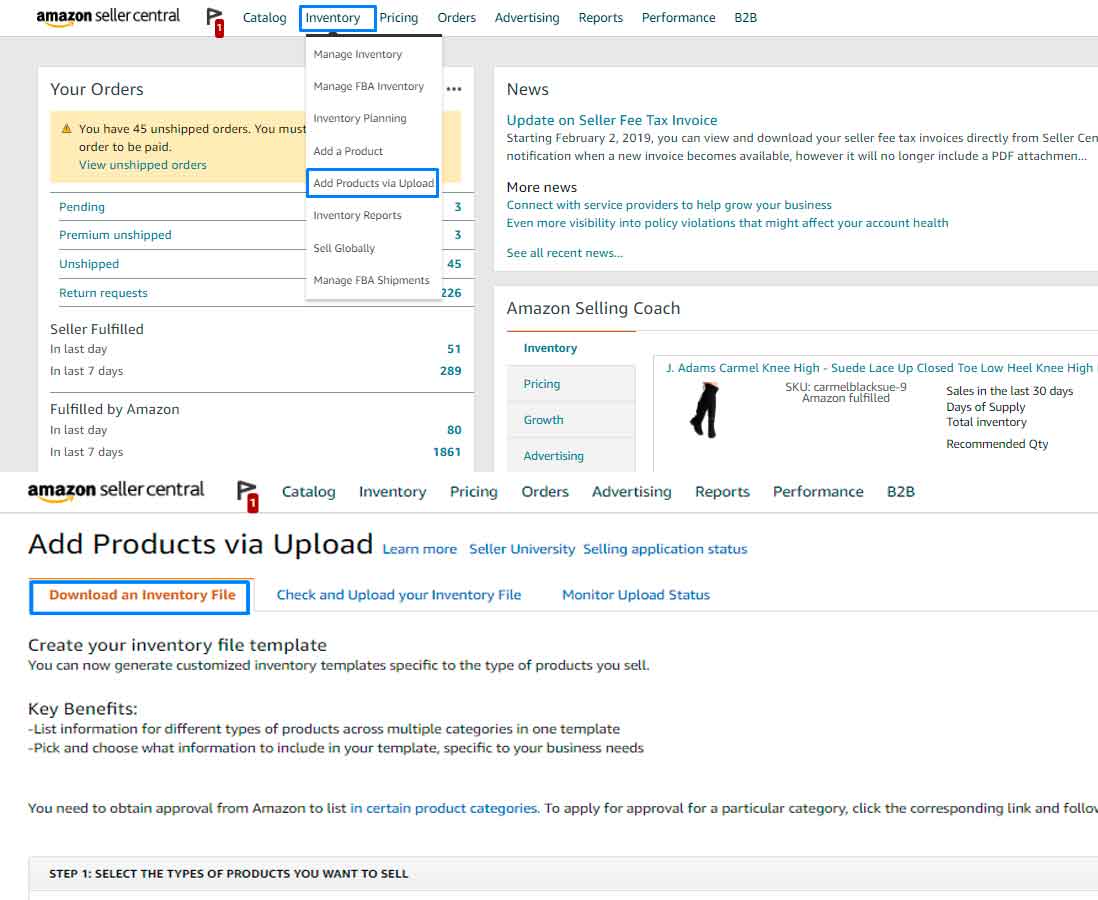The width and height of the screenshot is (1098, 900).
Task: Click B2B in the lower navigation bar
Action: [901, 492]
